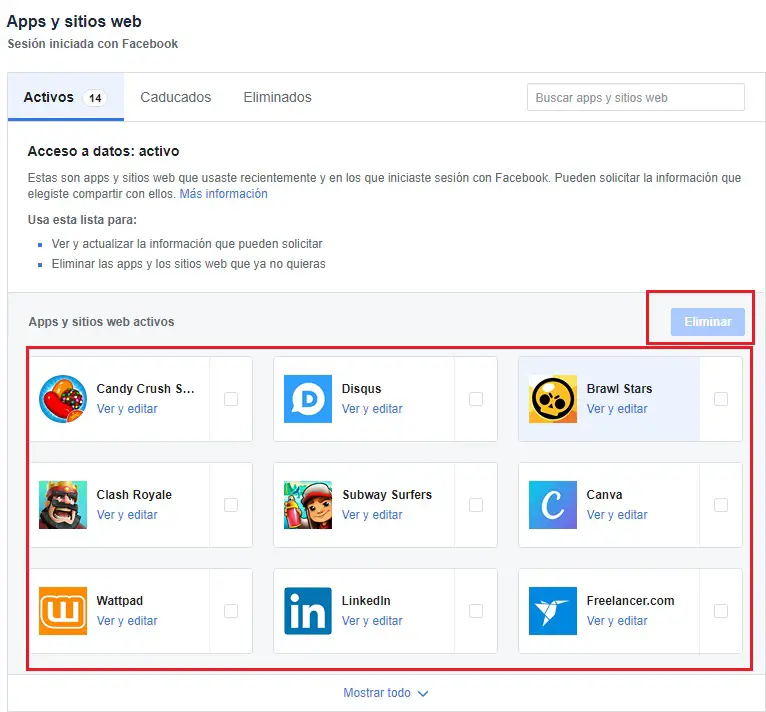The height and width of the screenshot is (712, 766).
Task: Open Ver y editar for Canva
Action: tap(617, 515)
